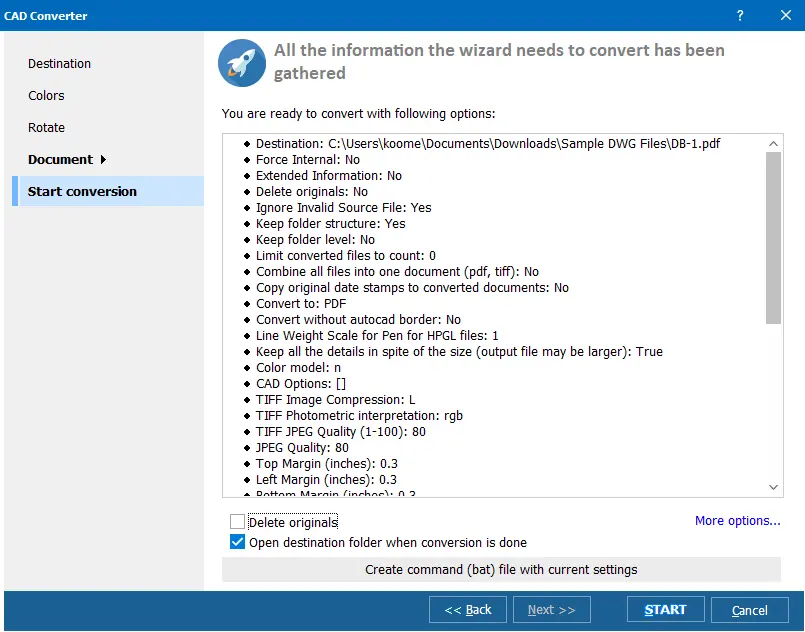Select the 'Force Internal: No' line
805x632 pixels.
click(308, 160)
